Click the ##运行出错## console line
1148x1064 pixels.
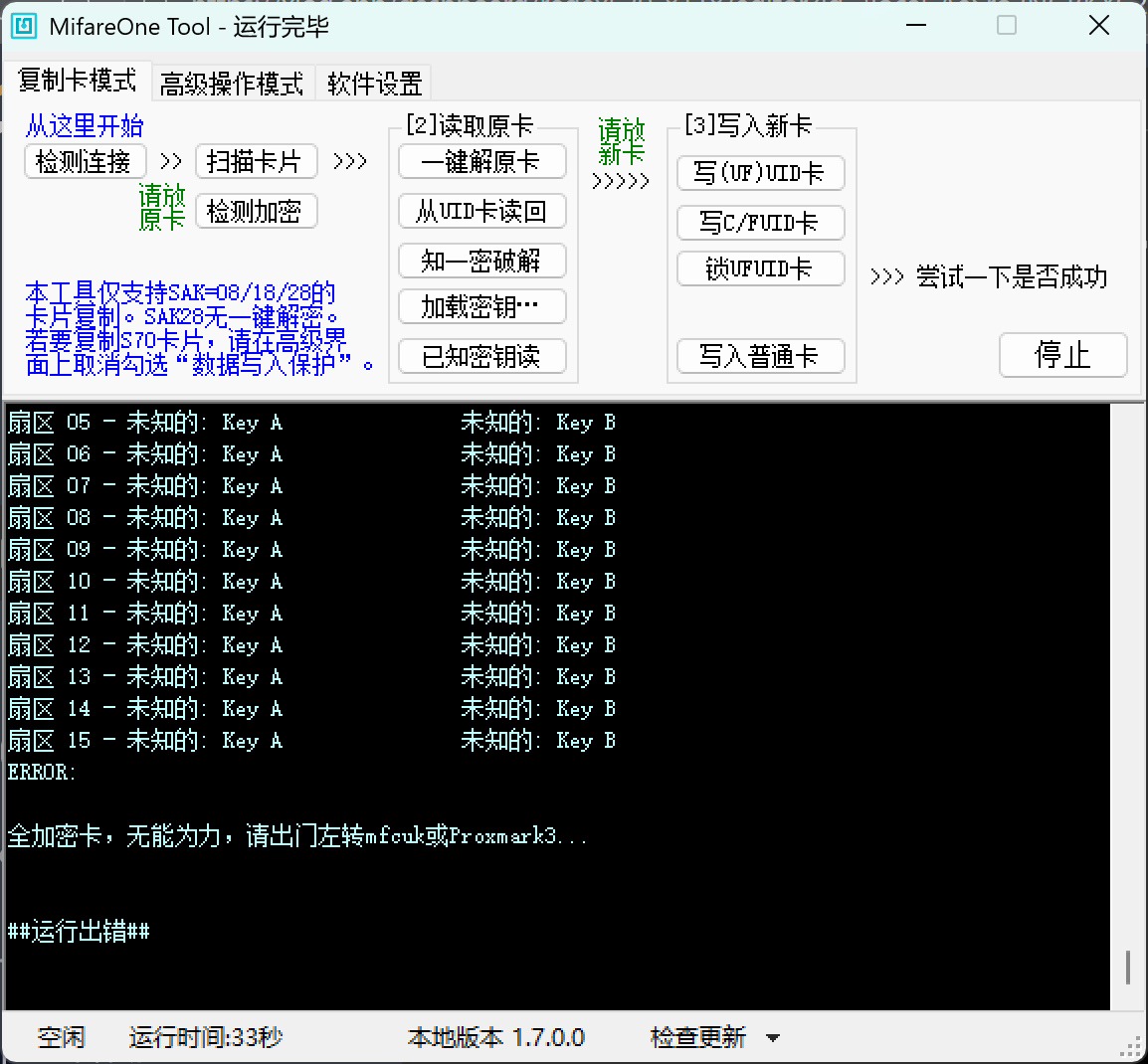79,932
